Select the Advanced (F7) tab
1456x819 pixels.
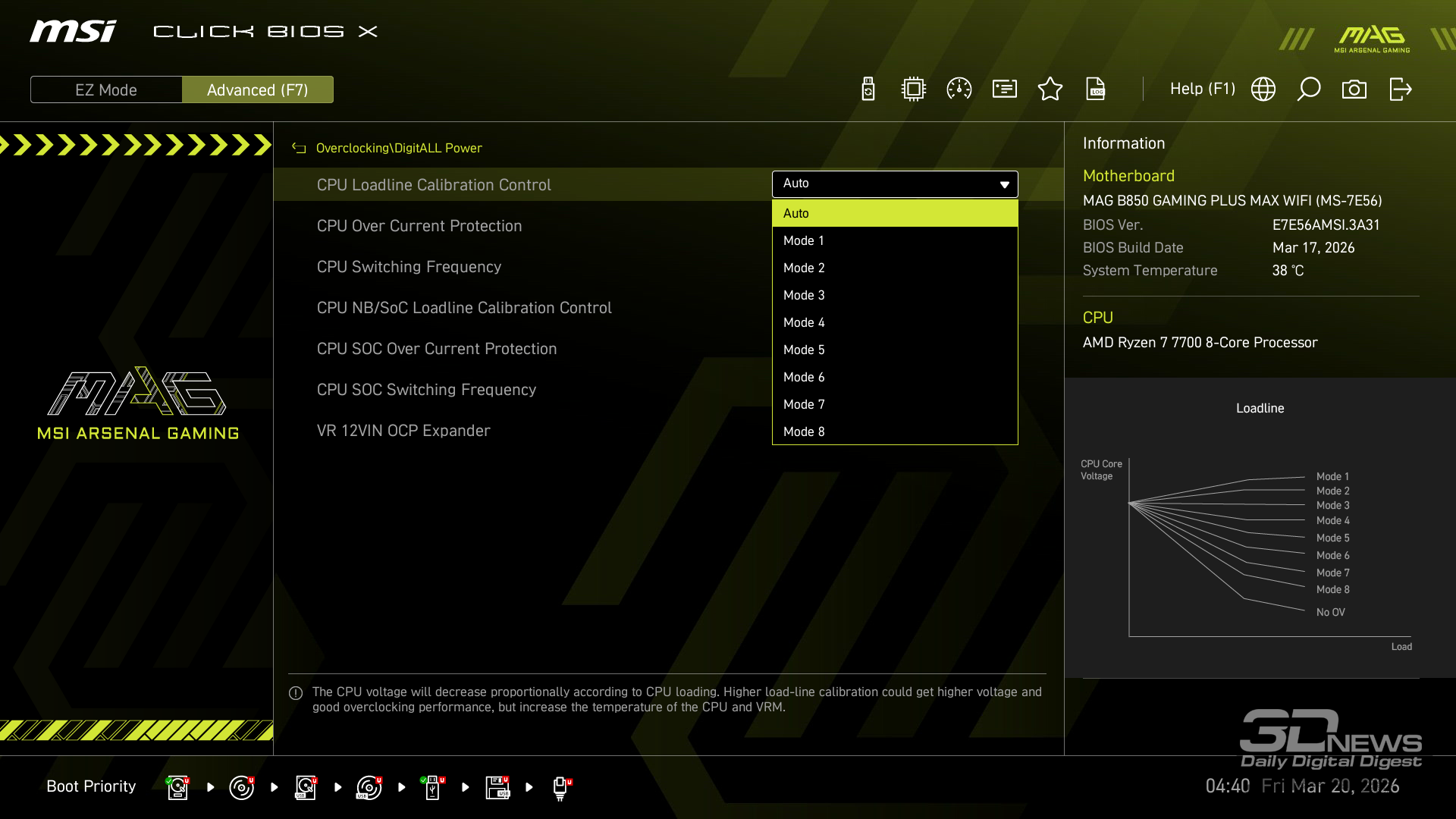coord(258,89)
